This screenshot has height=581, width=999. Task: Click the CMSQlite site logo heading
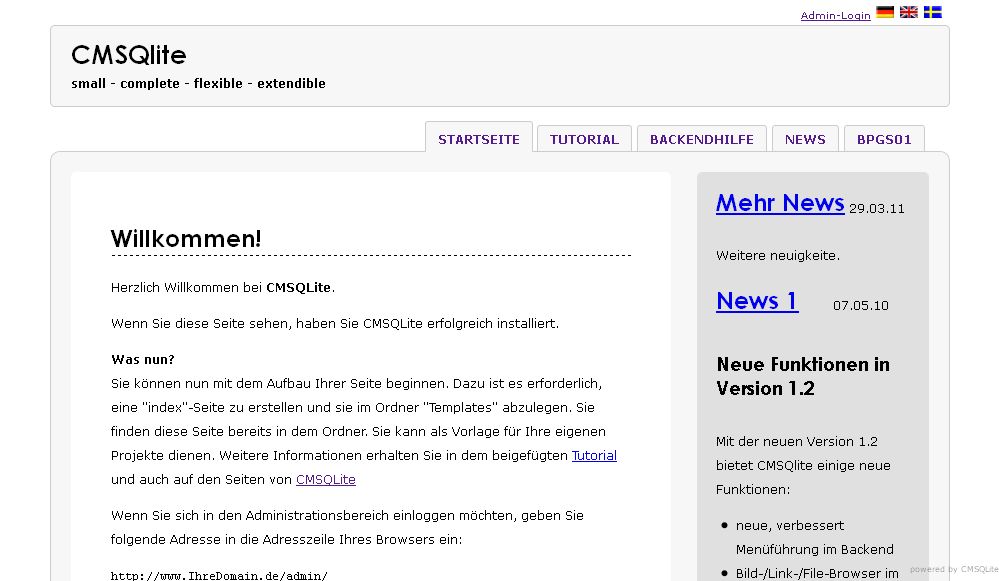(128, 55)
